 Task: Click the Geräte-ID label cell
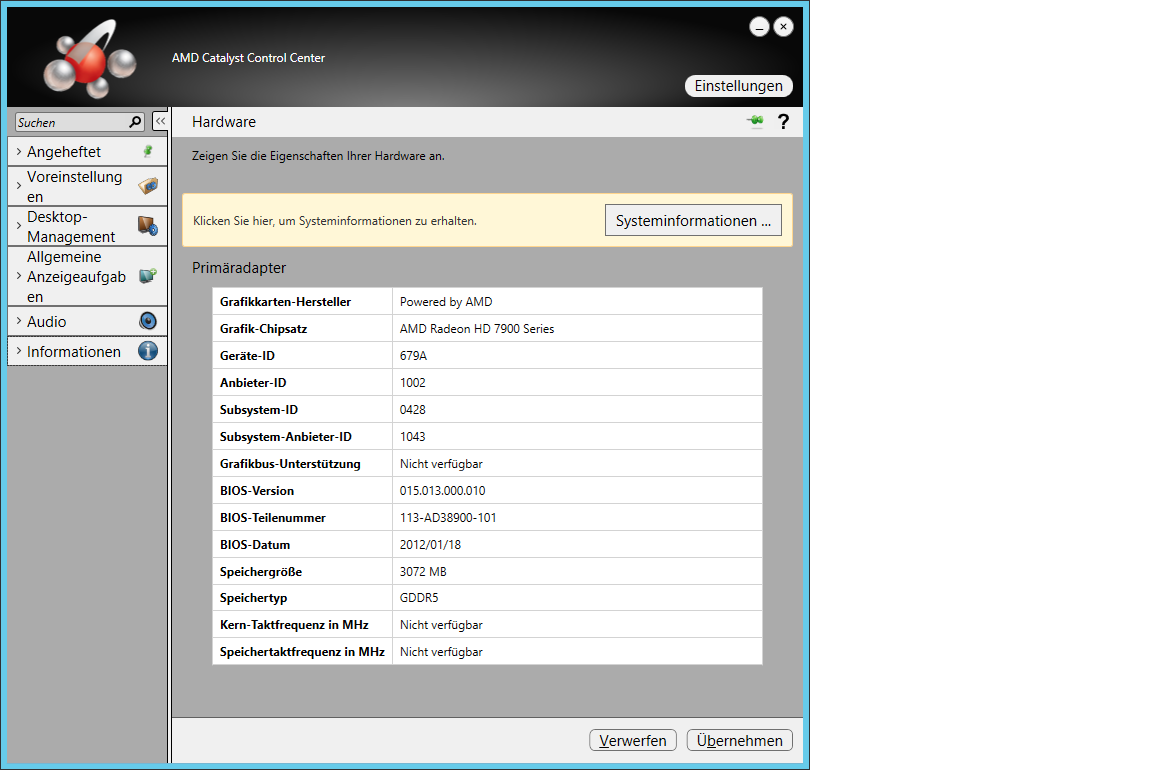[x=303, y=356]
